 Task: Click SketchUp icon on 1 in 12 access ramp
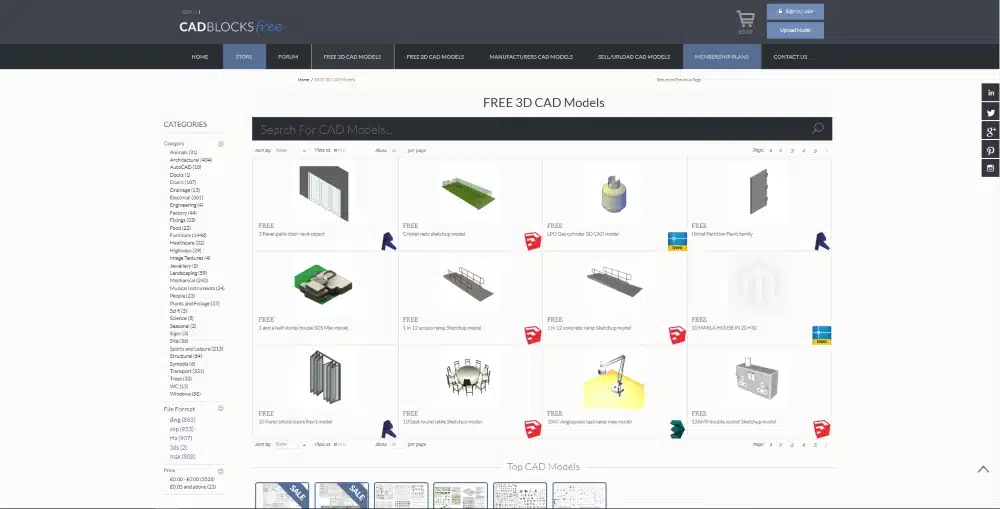point(533,335)
